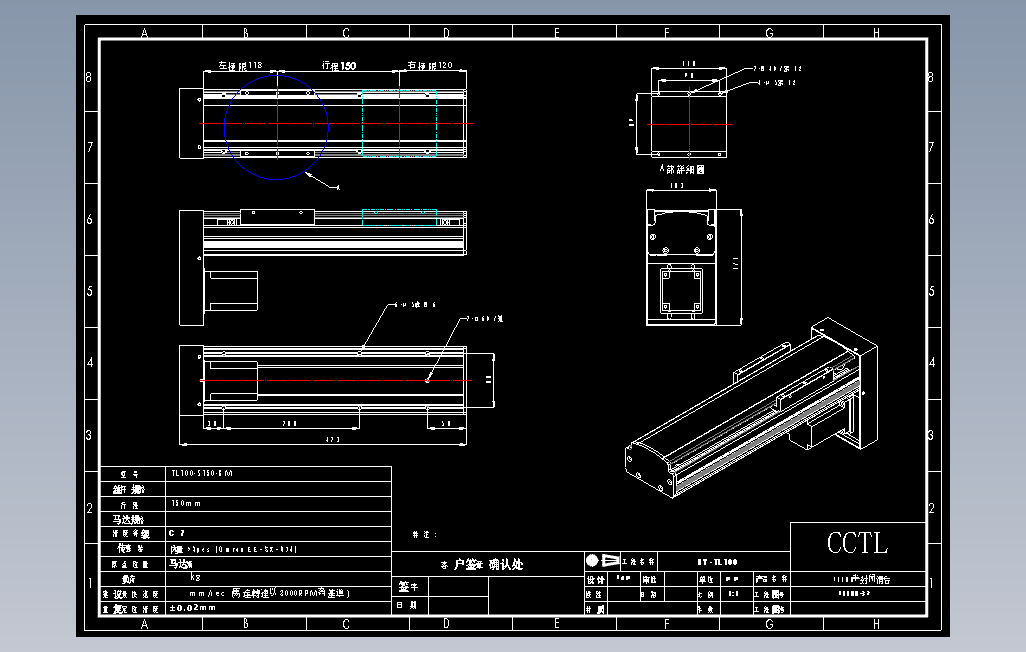Select zone number 6 on the right border
This screenshot has width=1026, height=652.
click(931, 219)
